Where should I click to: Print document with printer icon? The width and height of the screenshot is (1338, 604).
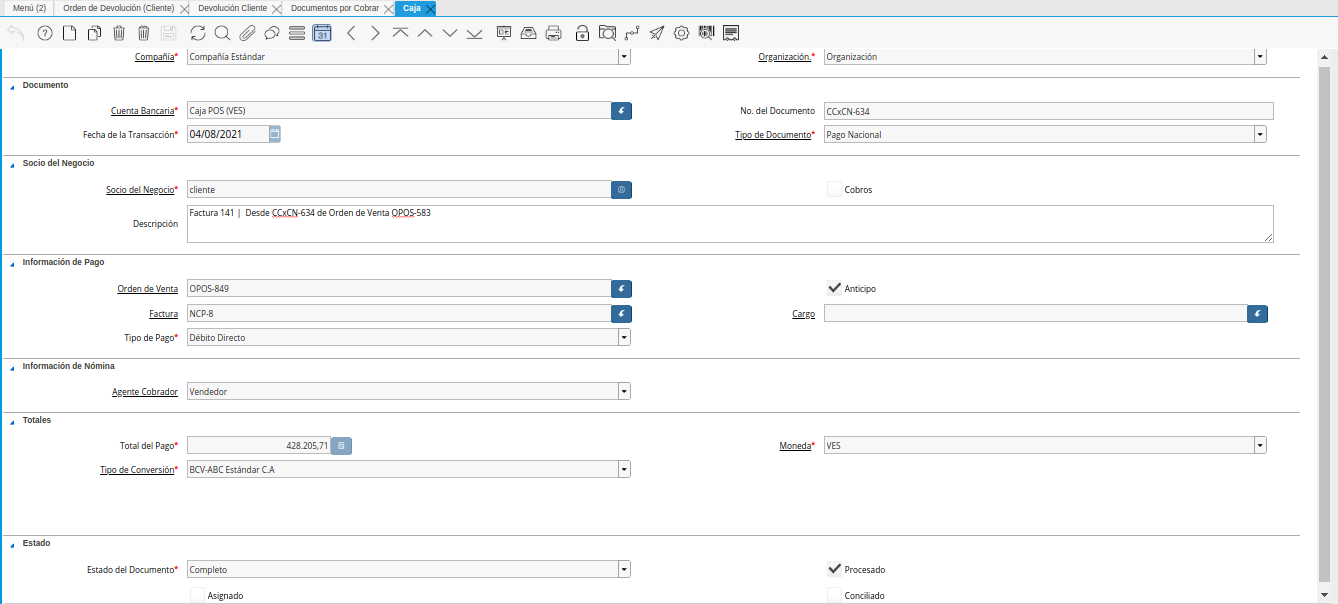[553, 33]
